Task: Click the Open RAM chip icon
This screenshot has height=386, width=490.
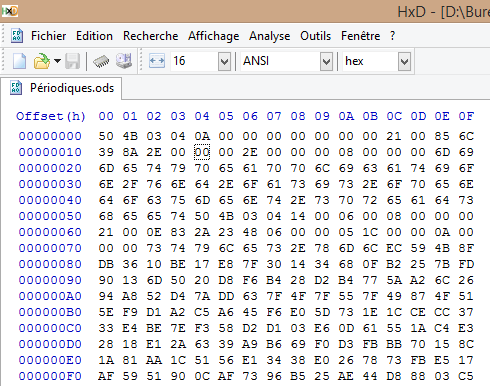Action: [101, 61]
